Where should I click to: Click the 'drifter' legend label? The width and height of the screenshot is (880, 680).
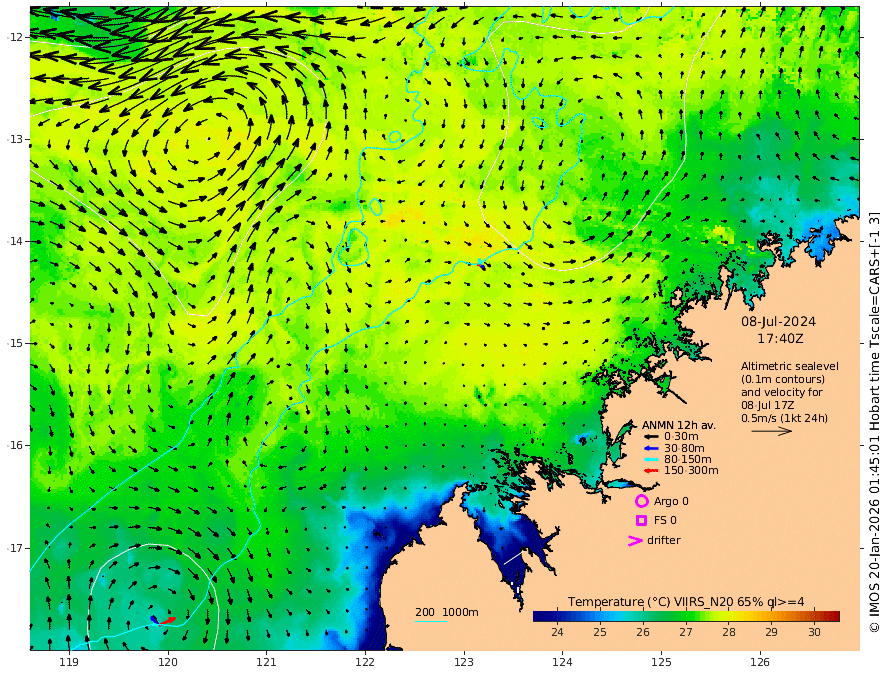663,540
